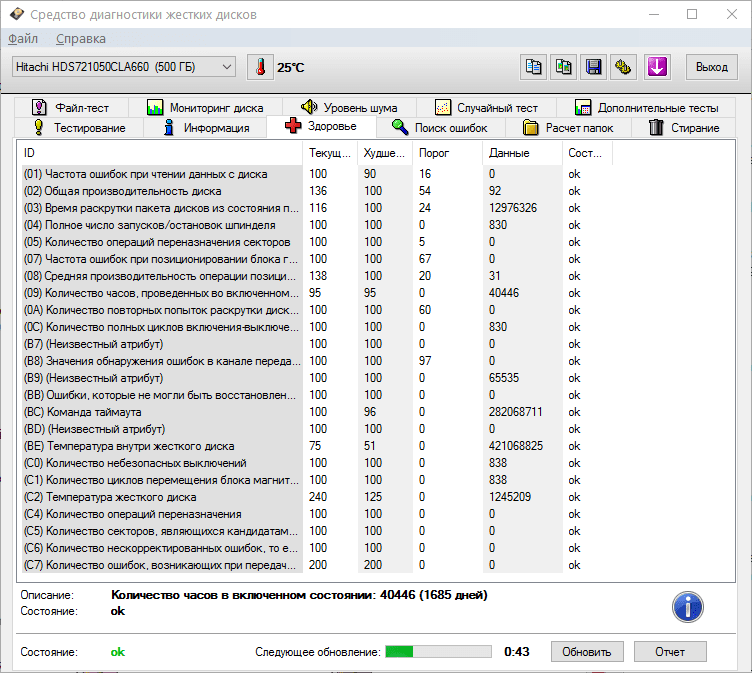Click the blue information icon
This screenshot has width=752, height=673.
[x=687, y=606]
